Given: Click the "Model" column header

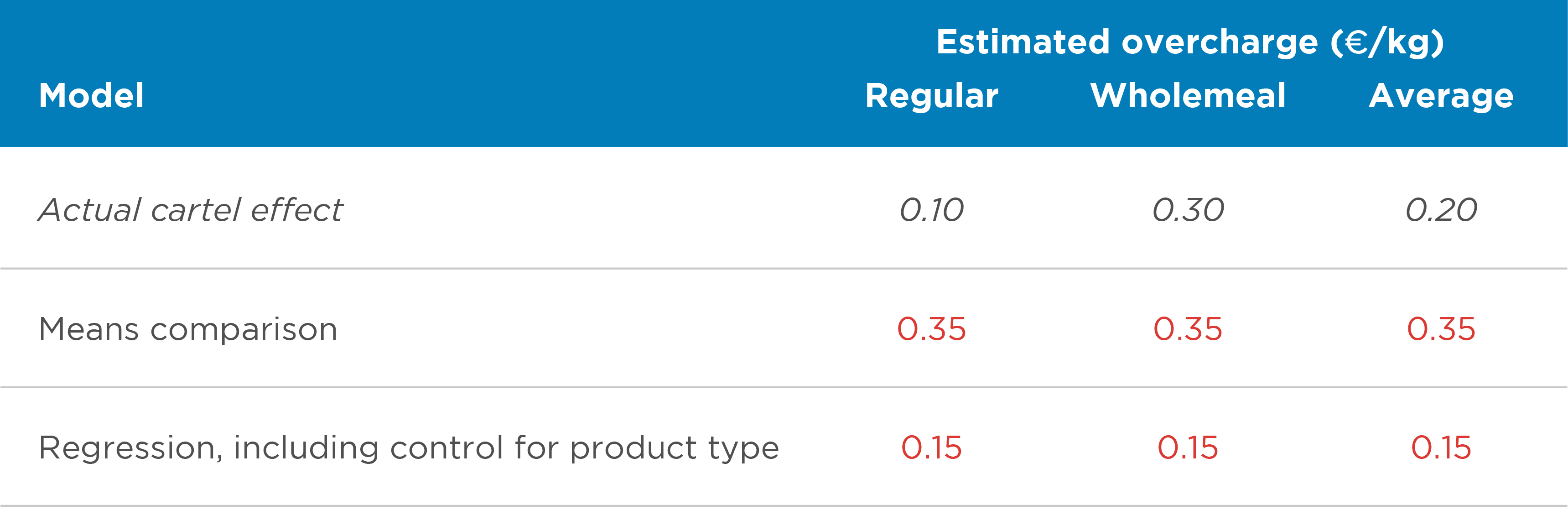Looking at the screenshot, I should (x=91, y=96).
